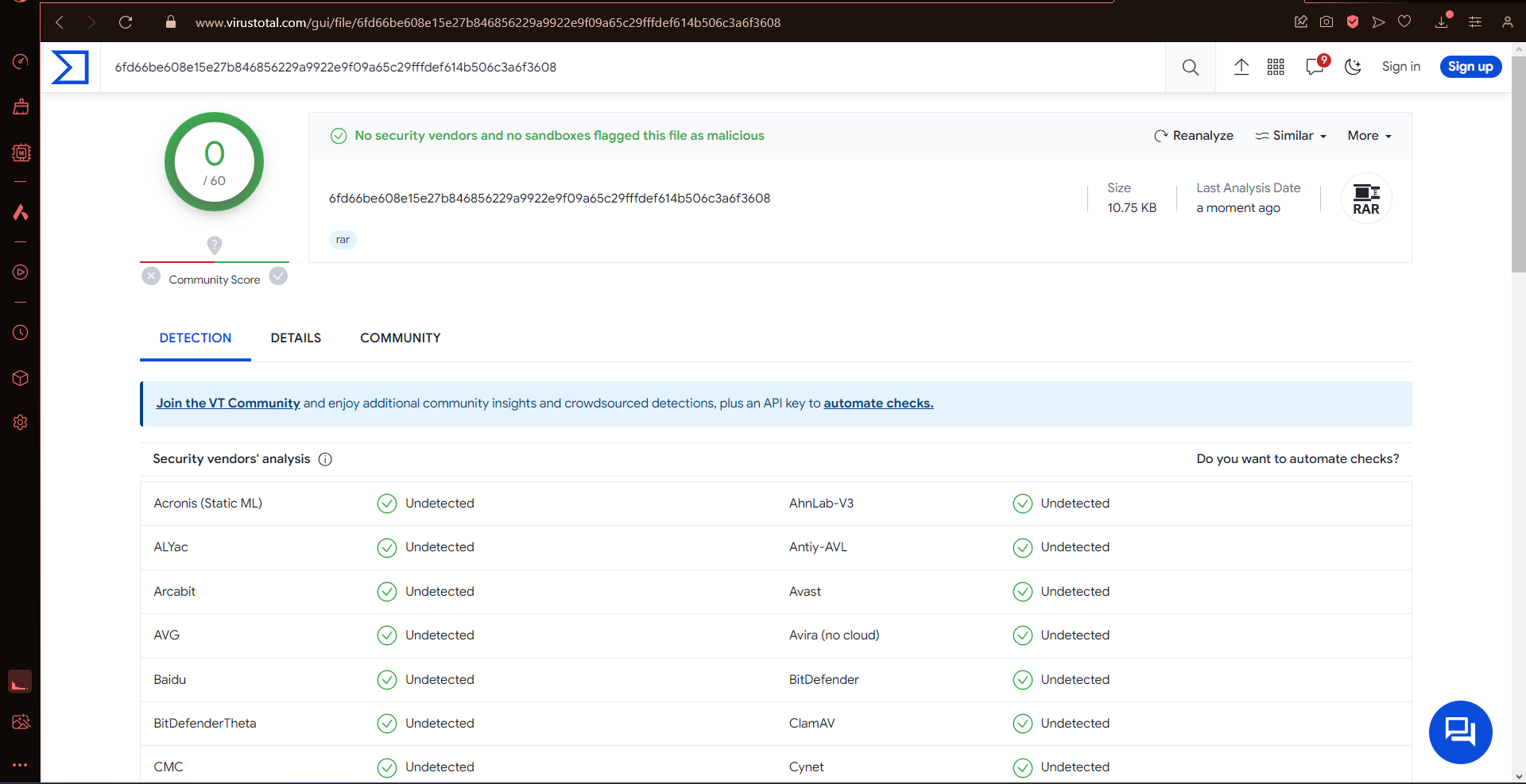Open the browser downloads icon
This screenshot has width=1526, height=784.
point(1442,22)
